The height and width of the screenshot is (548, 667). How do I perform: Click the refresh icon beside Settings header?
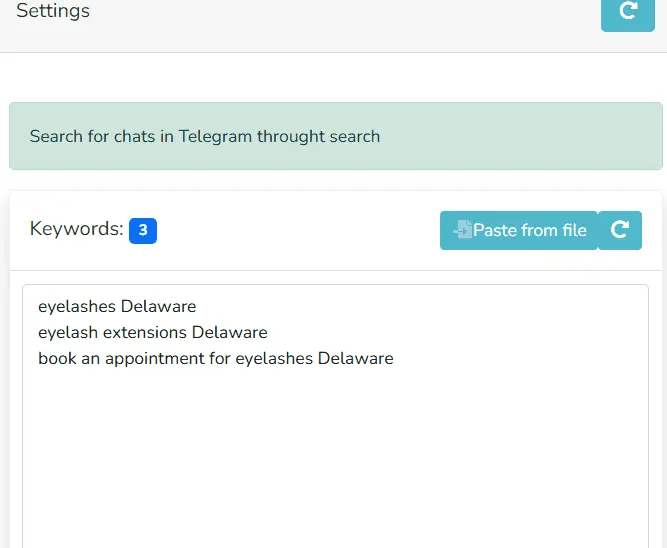point(627,13)
